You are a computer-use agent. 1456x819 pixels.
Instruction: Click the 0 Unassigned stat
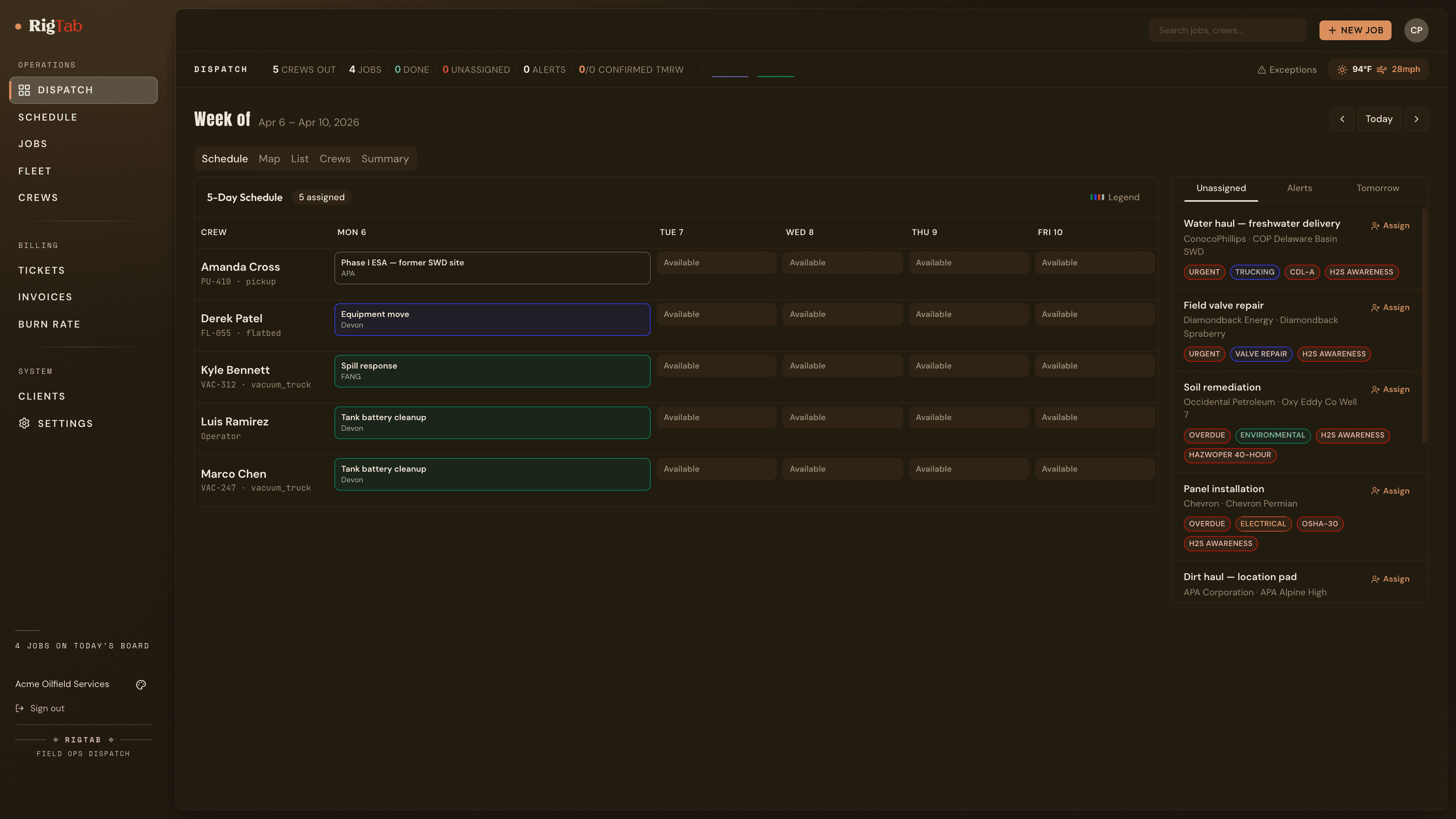[x=476, y=69]
